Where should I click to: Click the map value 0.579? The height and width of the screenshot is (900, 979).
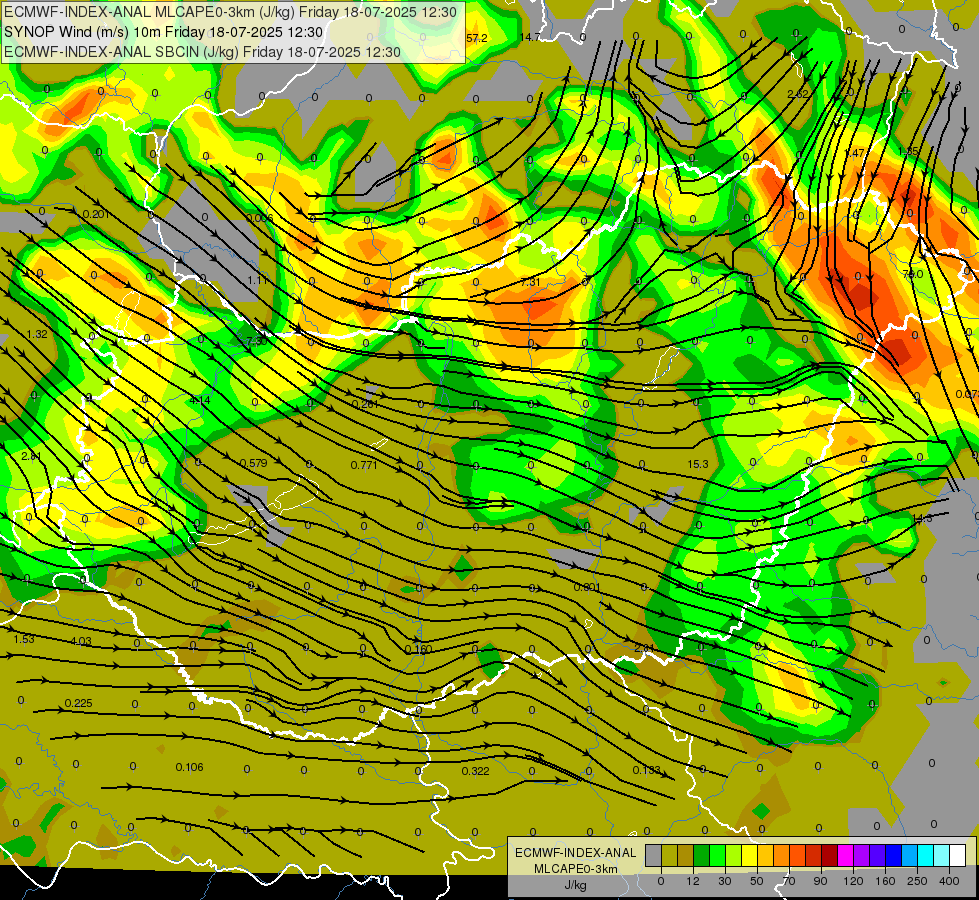click(x=253, y=463)
